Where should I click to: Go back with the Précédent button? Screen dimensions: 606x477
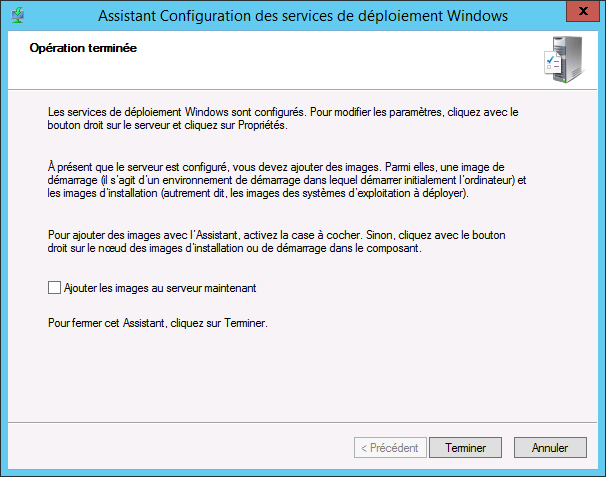click(390, 448)
